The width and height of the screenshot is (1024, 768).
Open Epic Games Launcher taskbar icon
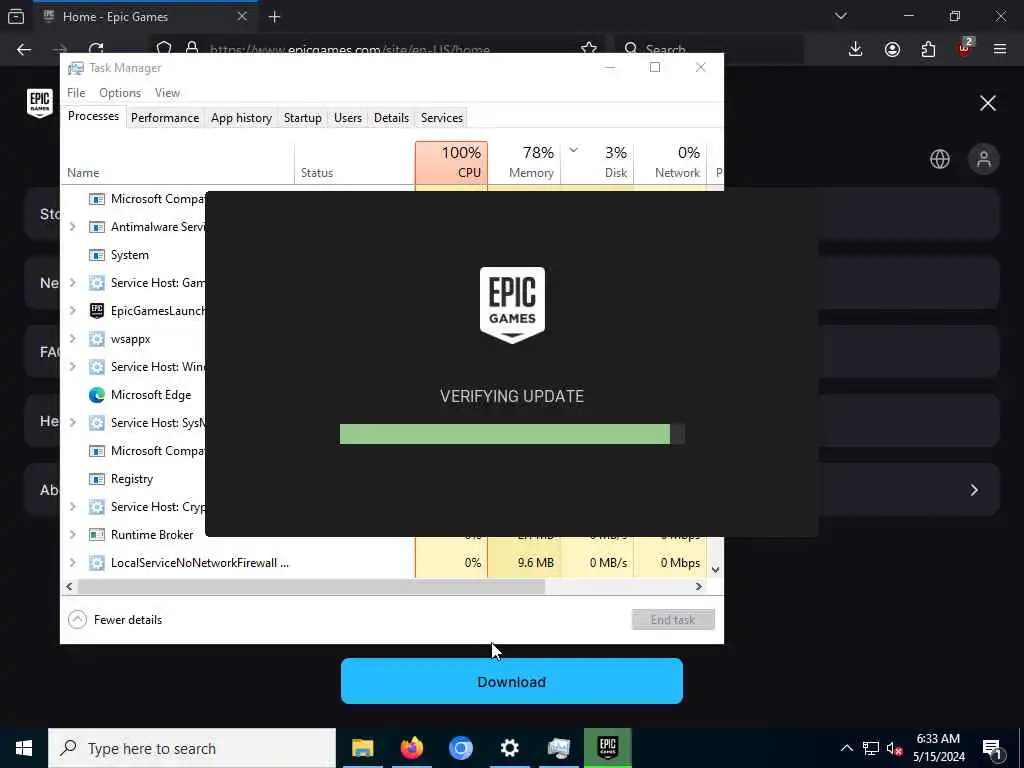[608, 748]
